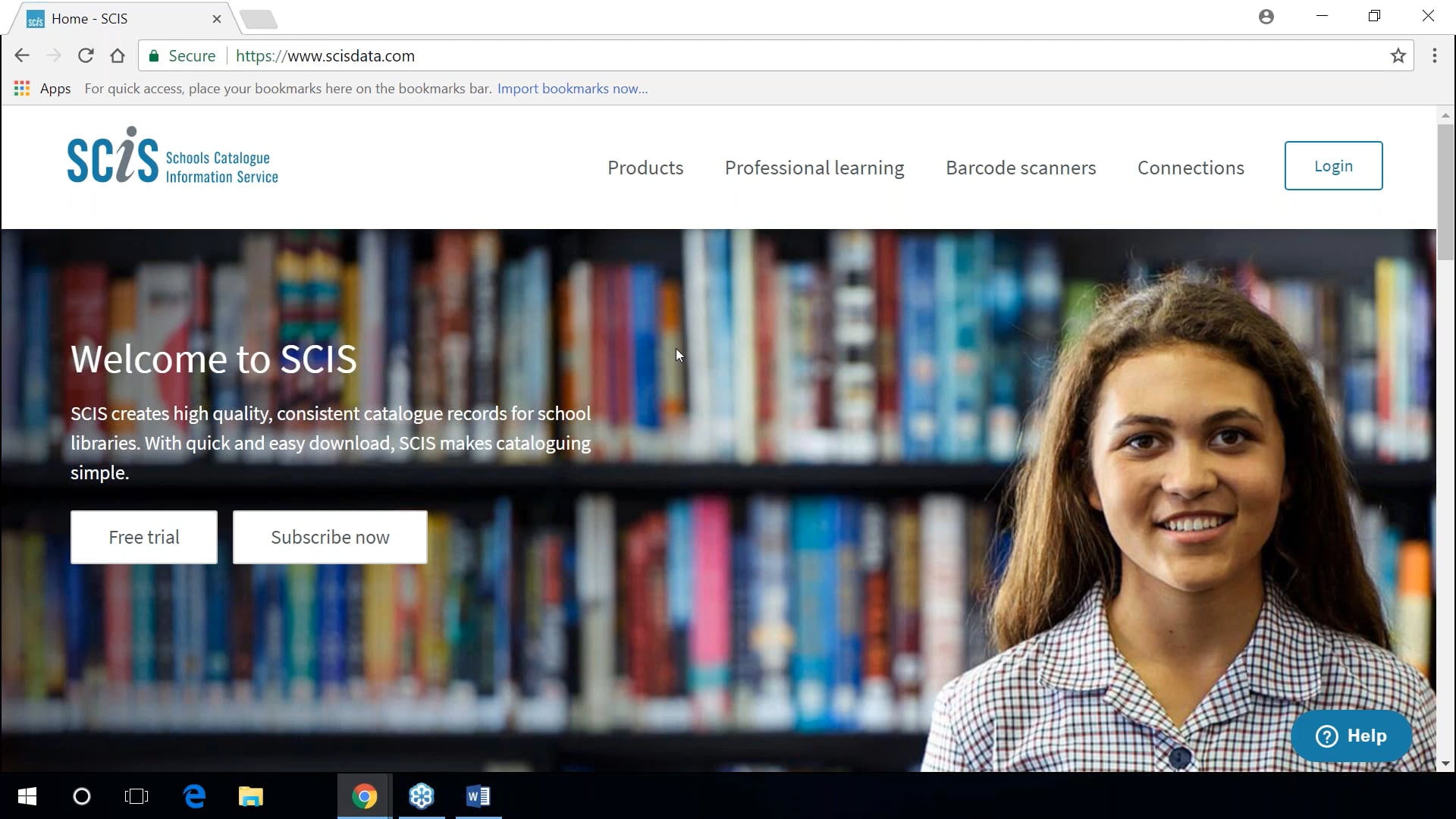Click the secure padlock icon
1456x819 pixels.
coord(153,55)
